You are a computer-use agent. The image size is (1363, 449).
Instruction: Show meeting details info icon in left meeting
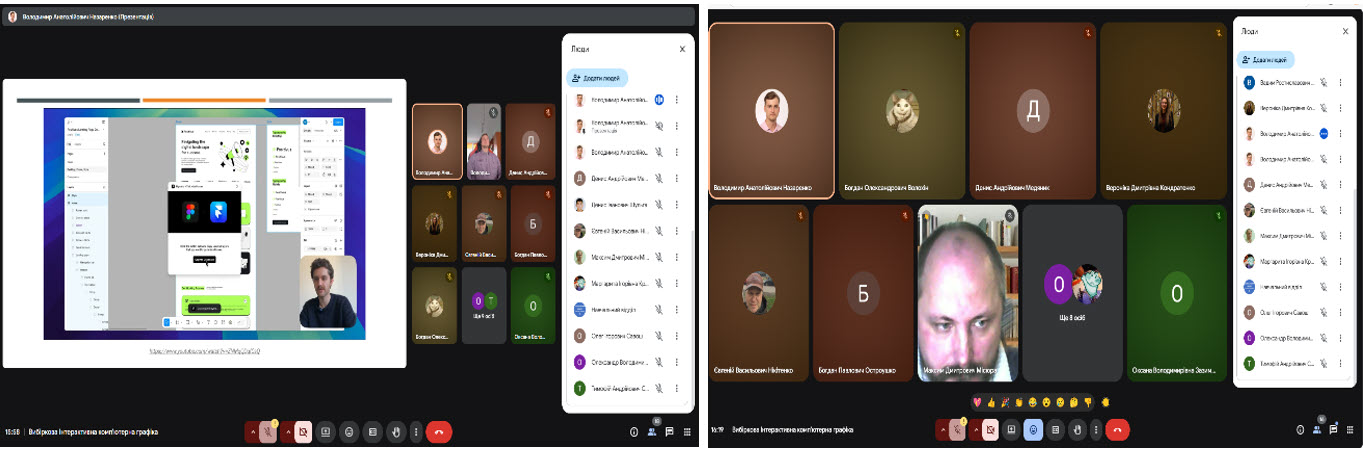(x=634, y=432)
